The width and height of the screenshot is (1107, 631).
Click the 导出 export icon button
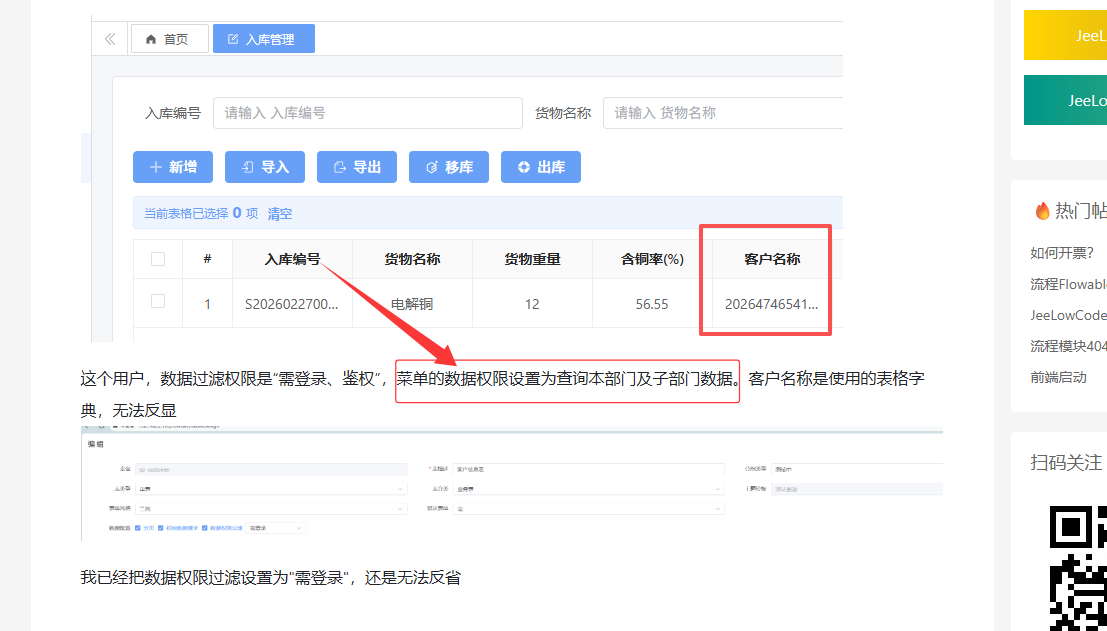[356, 167]
